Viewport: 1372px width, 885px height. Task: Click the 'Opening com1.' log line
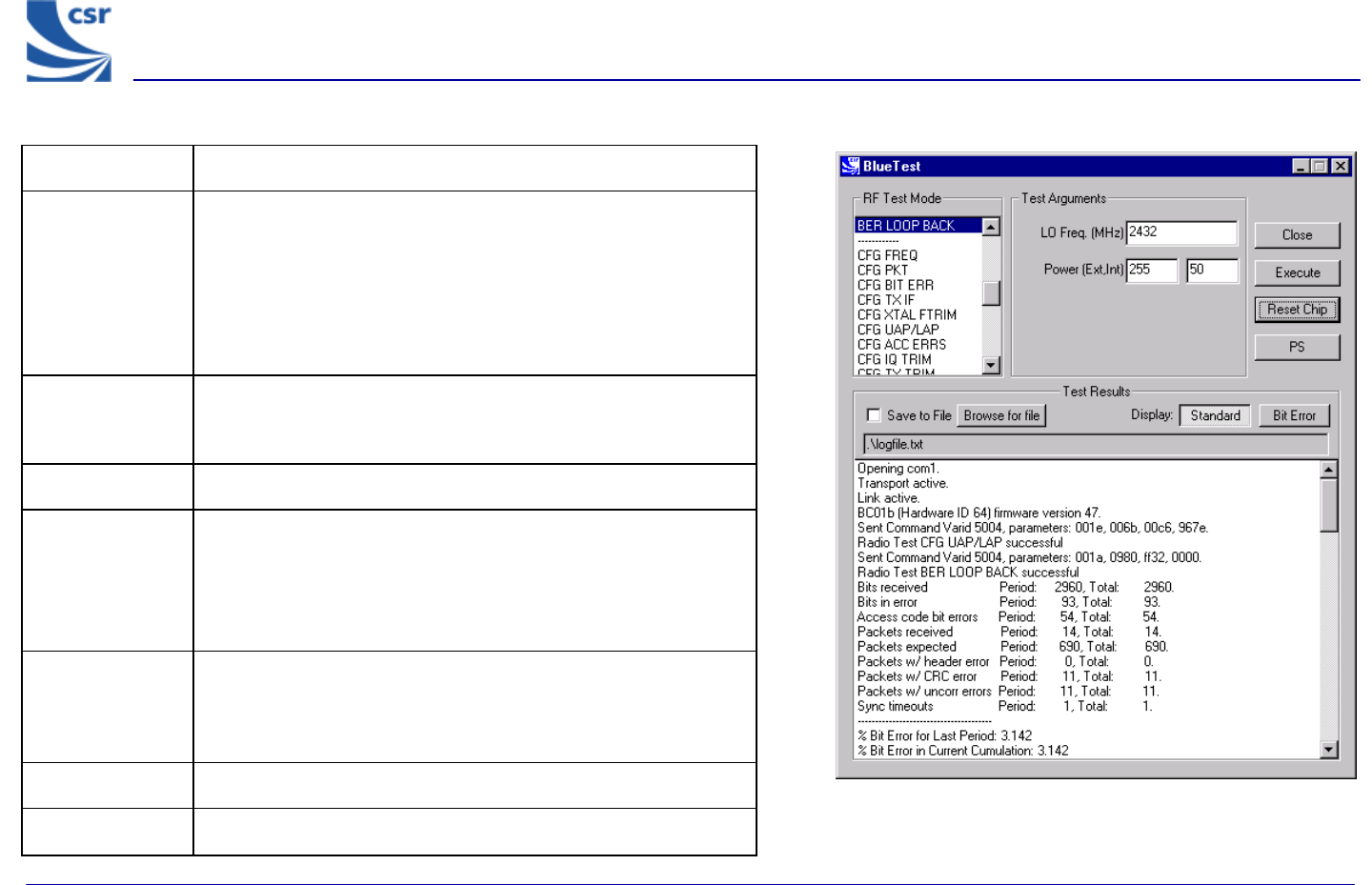(x=898, y=469)
